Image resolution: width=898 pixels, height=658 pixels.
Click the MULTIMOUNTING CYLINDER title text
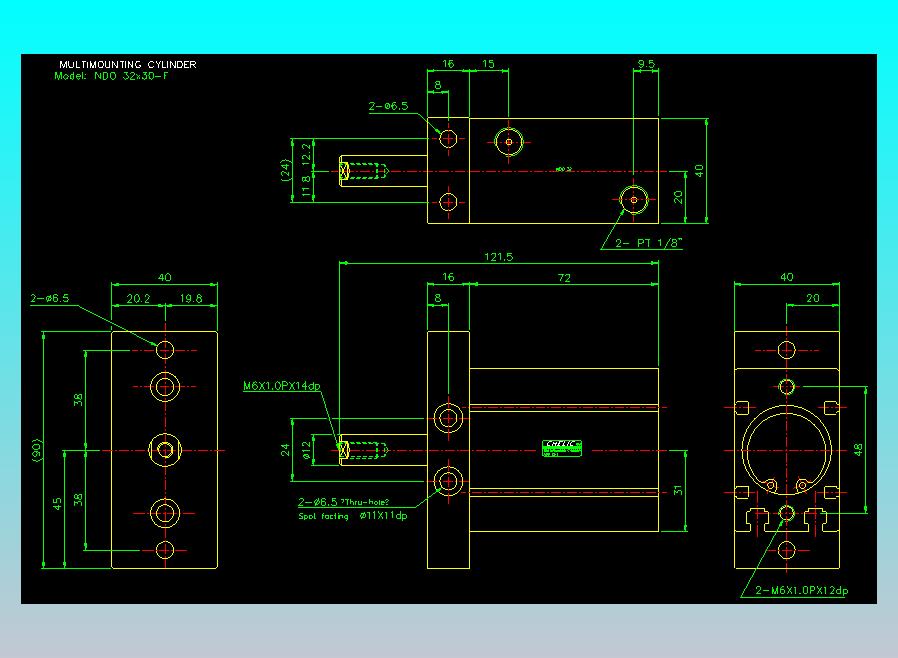click(x=127, y=64)
